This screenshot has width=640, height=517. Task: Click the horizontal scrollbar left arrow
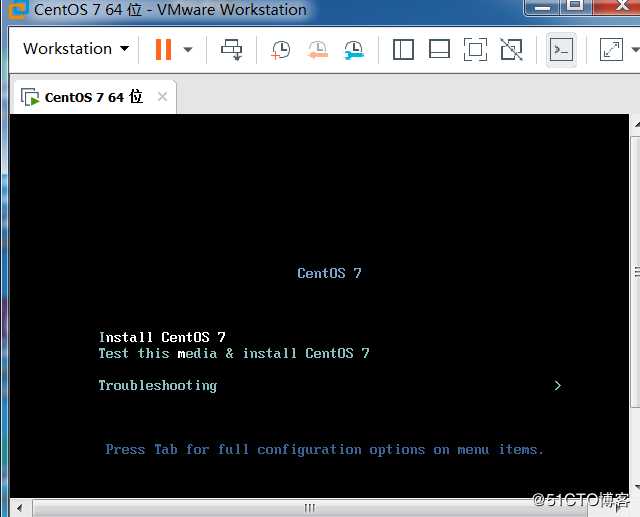point(20,508)
